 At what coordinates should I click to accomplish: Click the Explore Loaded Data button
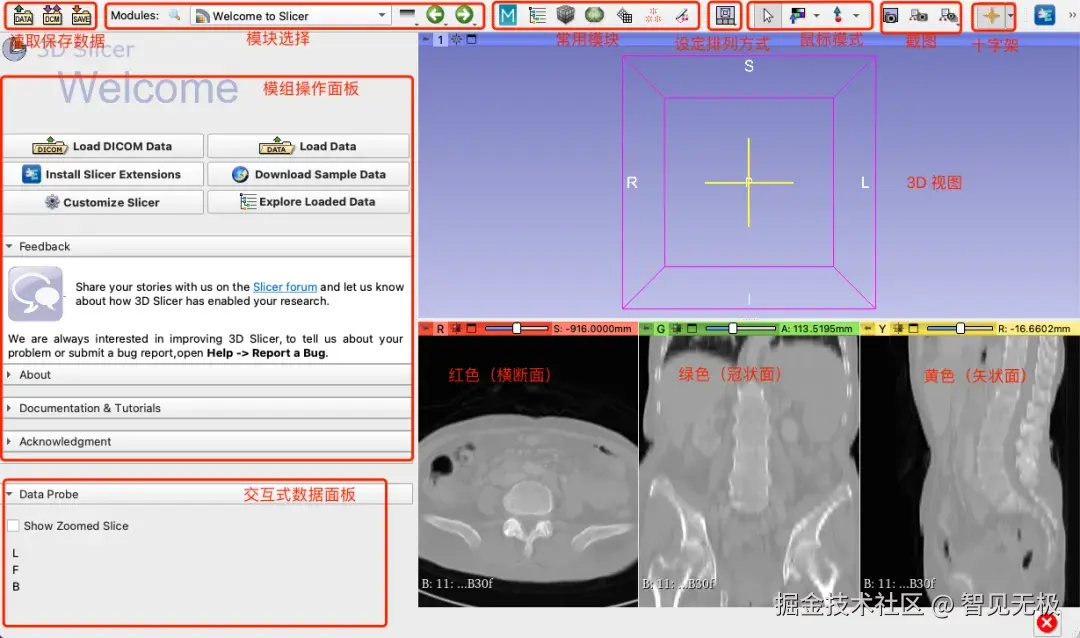point(308,202)
